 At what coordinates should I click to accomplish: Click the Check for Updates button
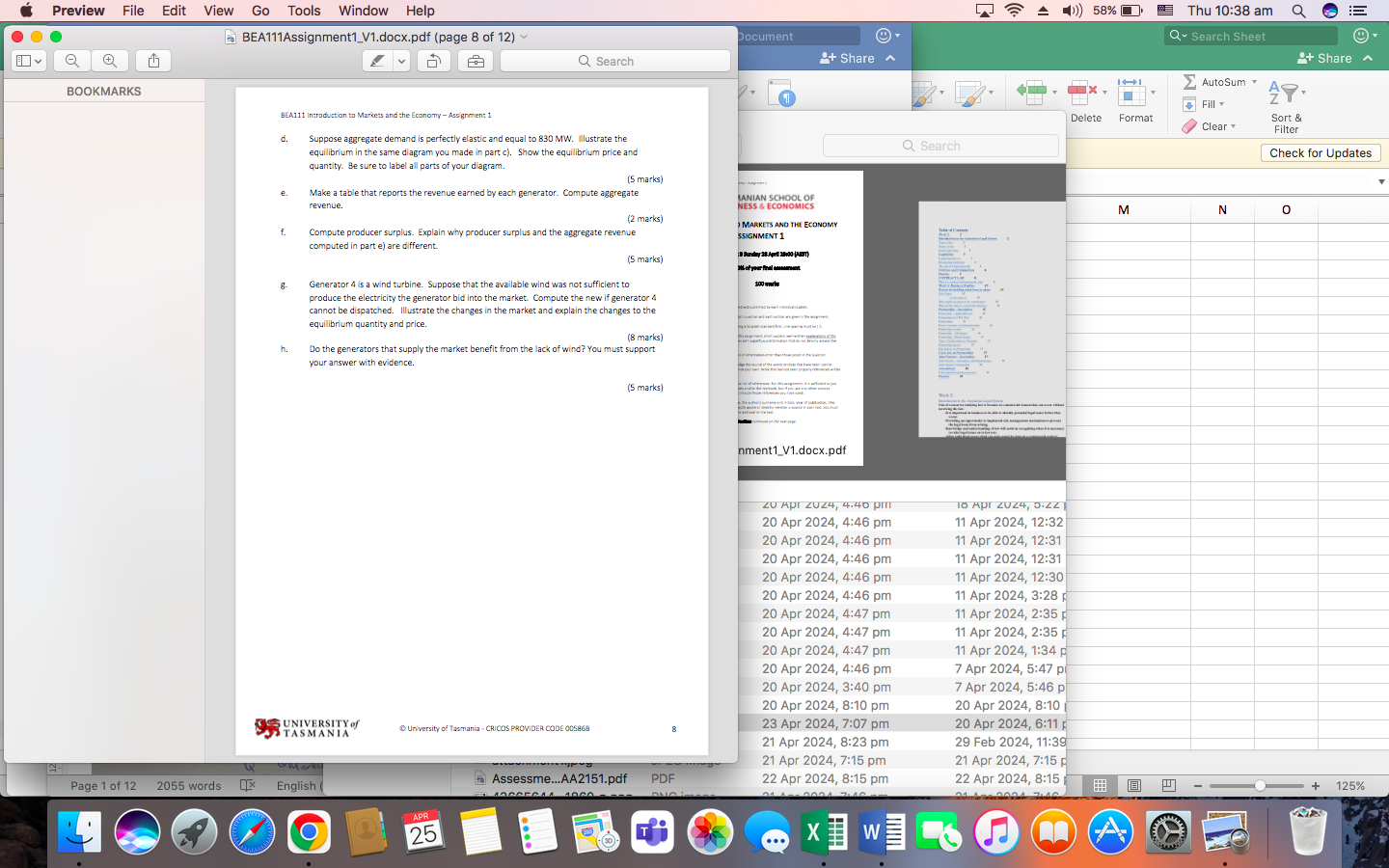1320,152
